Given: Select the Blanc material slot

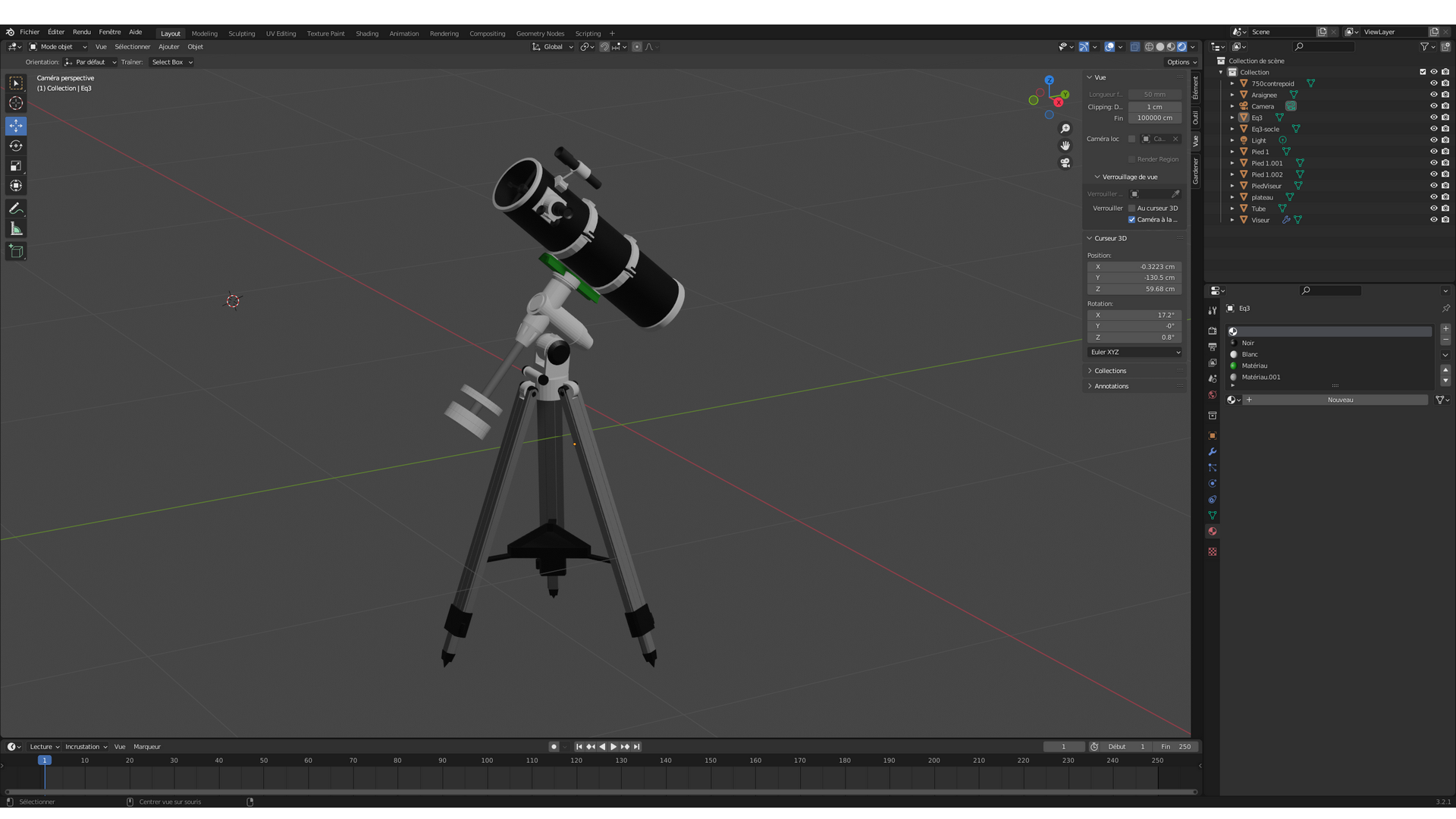Looking at the screenshot, I should (1250, 354).
